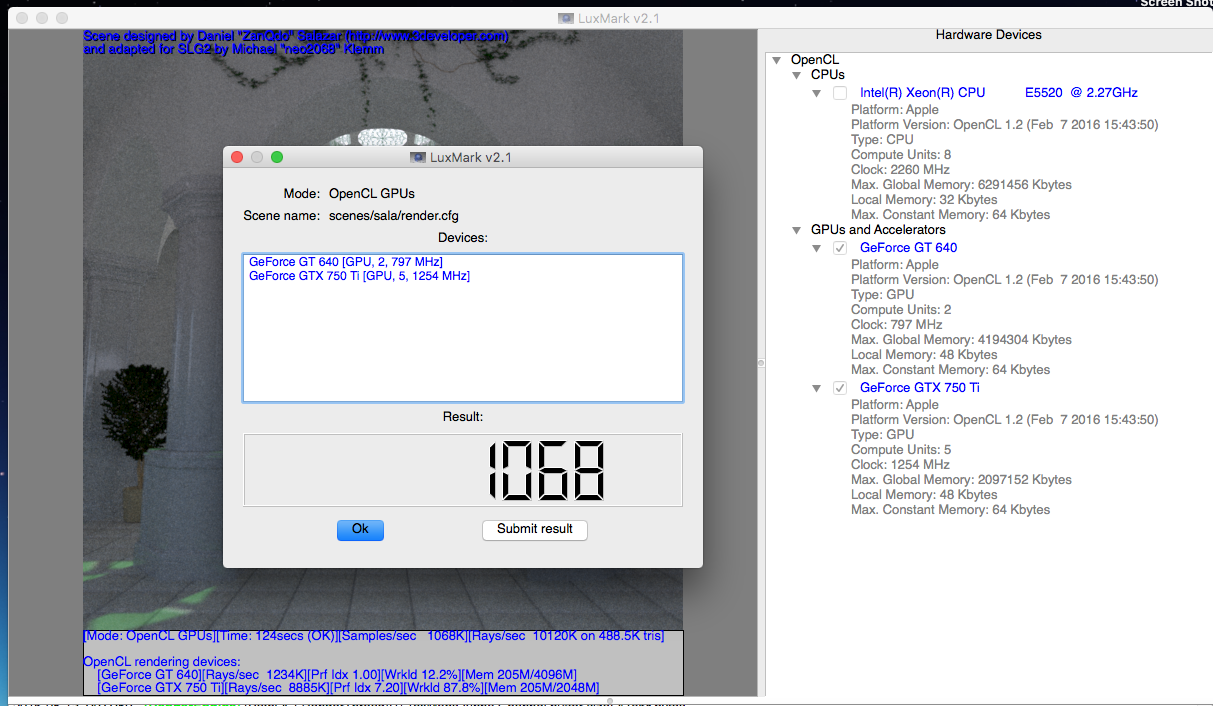The height and width of the screenshot is (706, 1213).
Task: Click the GeForce GTX 750 Ti rays/sec status row
Action: coord(348,688)
